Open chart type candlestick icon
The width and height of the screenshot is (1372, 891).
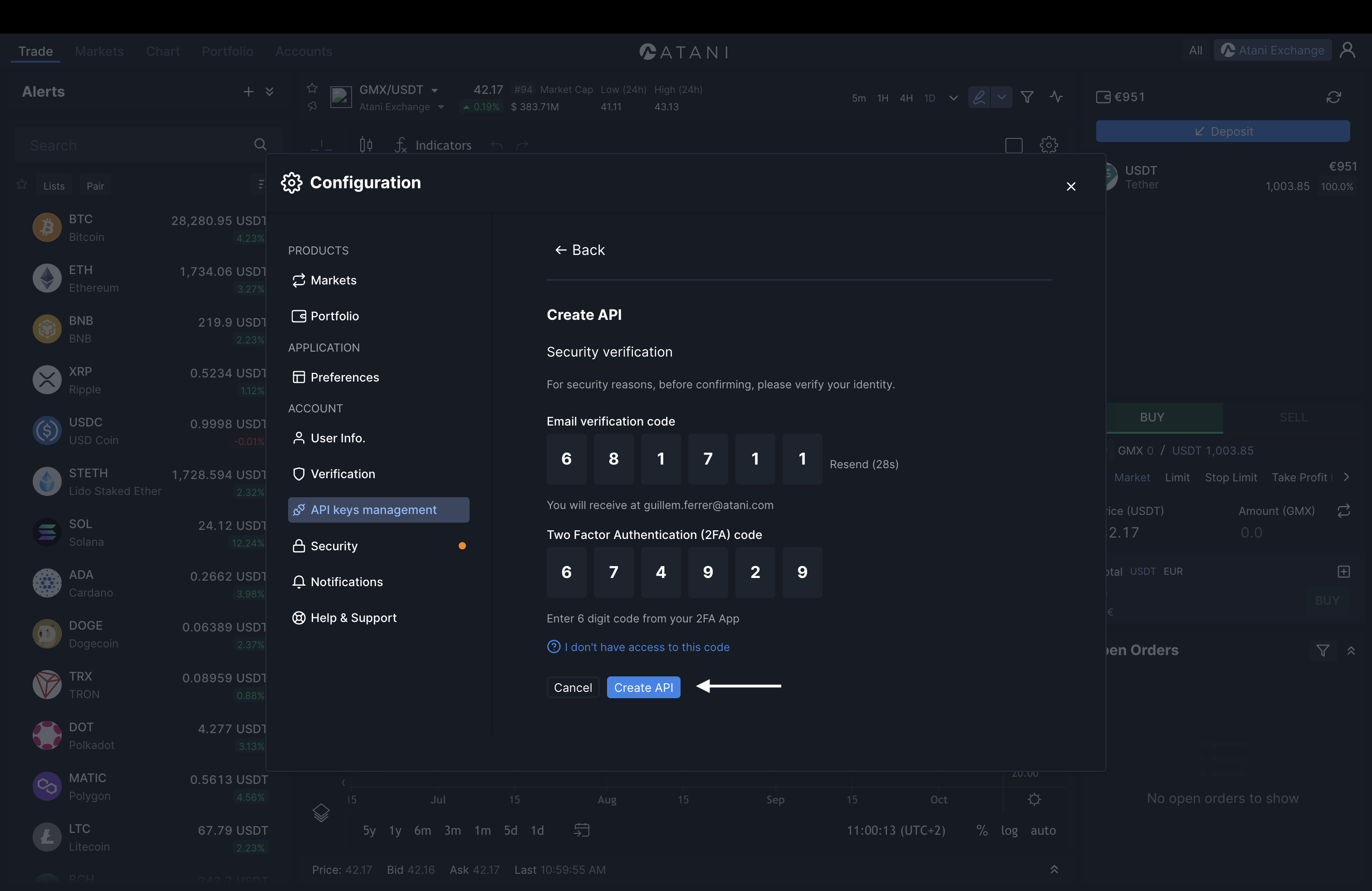tap(366, 145)
